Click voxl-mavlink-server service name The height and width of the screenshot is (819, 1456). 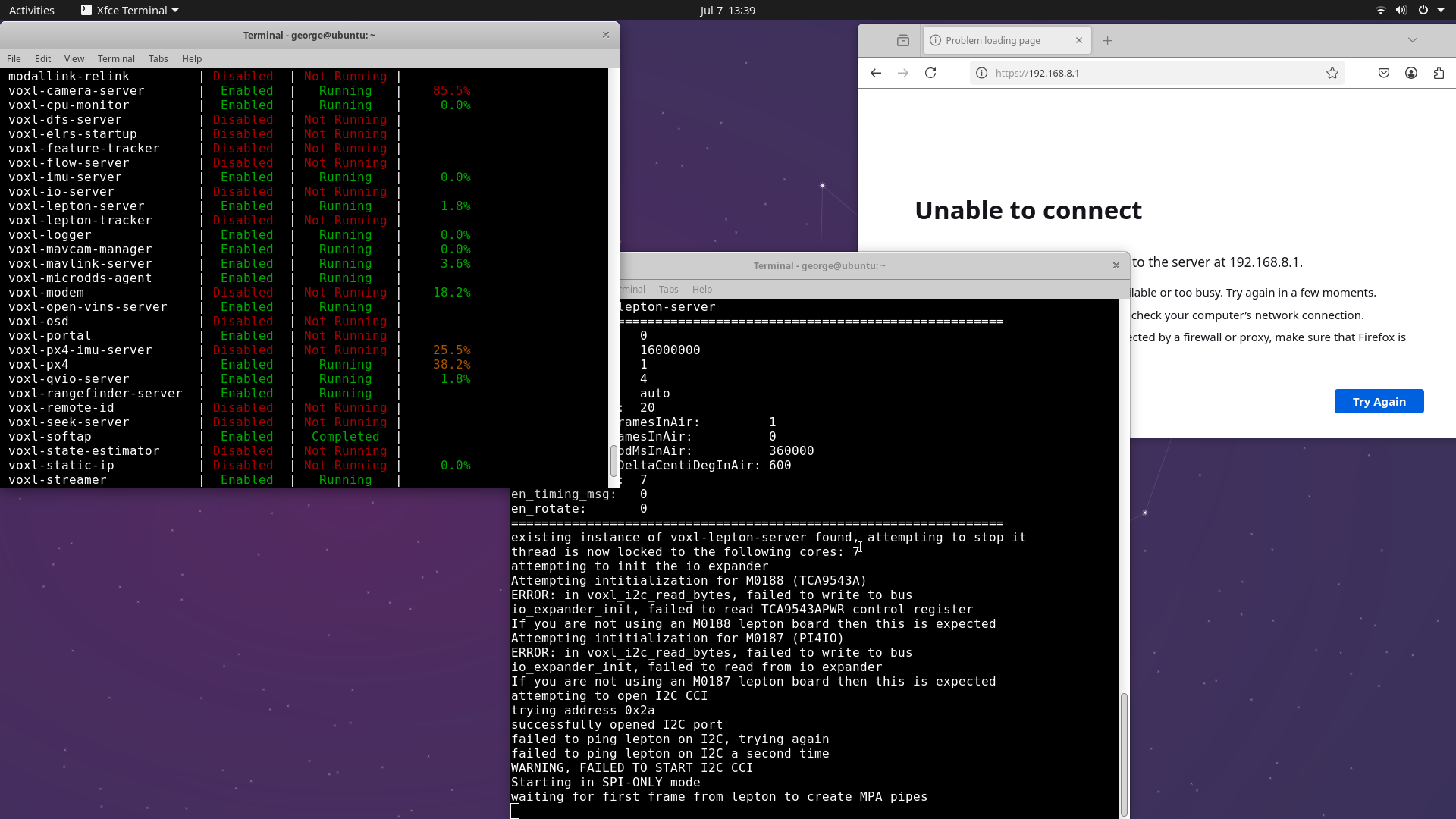click(80, 263)
